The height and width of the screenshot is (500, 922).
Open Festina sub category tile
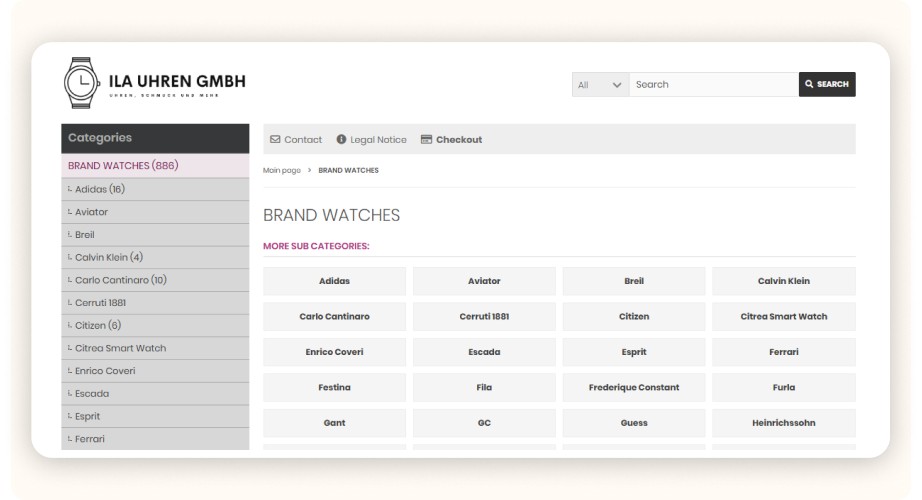[335, 388]
